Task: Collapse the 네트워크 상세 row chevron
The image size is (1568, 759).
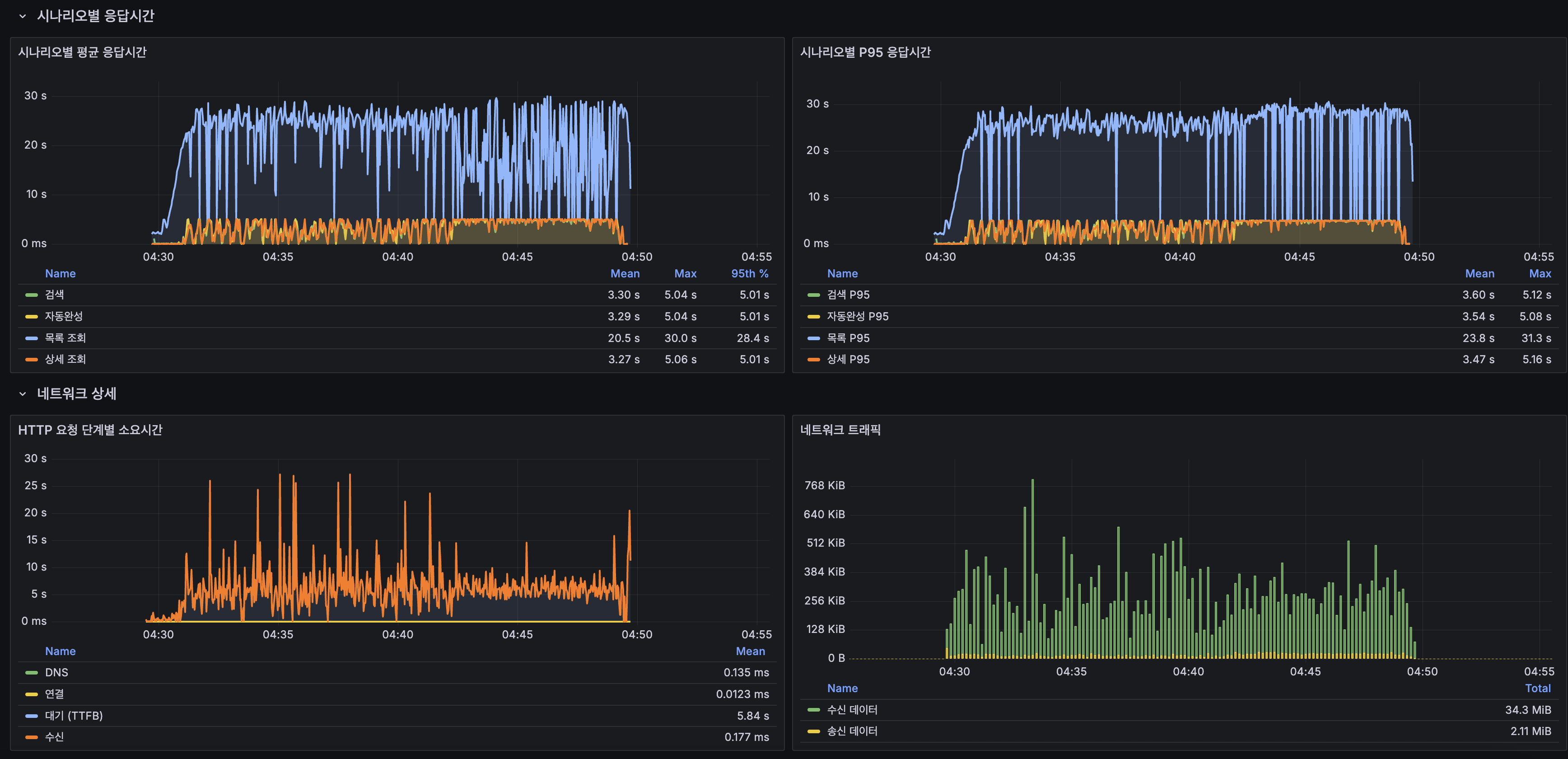Action: 23,394
